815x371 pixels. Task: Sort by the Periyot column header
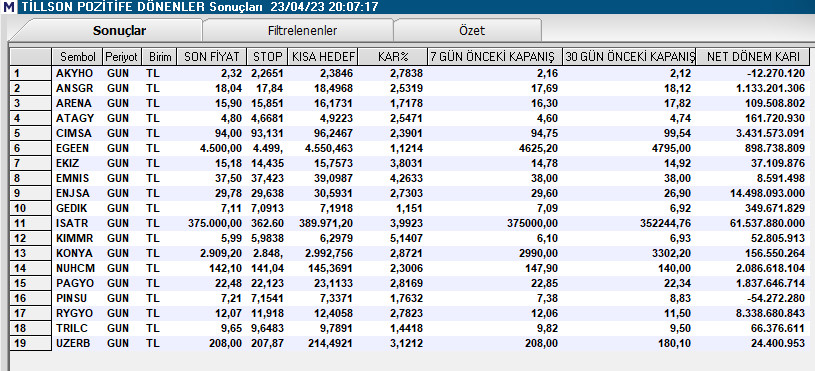pyautogui.click(x=121, y=57)
